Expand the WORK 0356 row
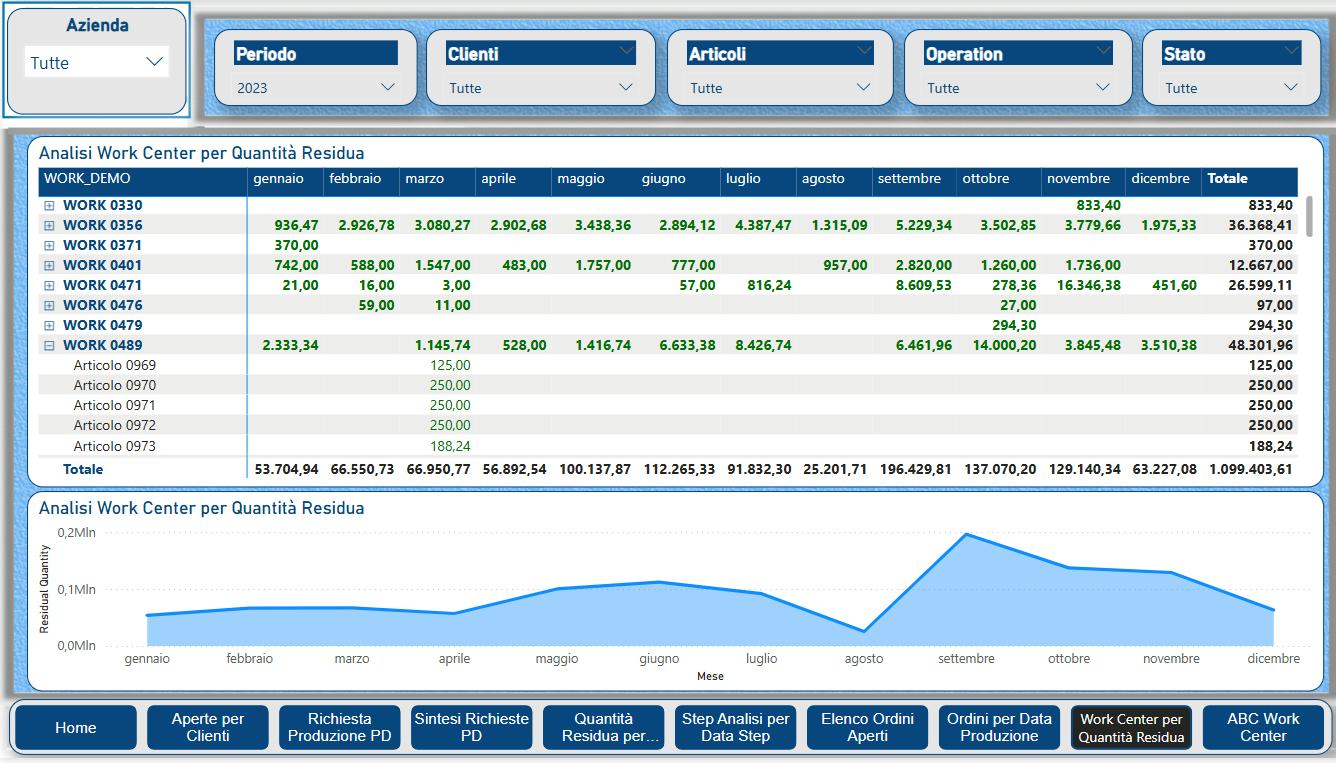 pos(48,225)
